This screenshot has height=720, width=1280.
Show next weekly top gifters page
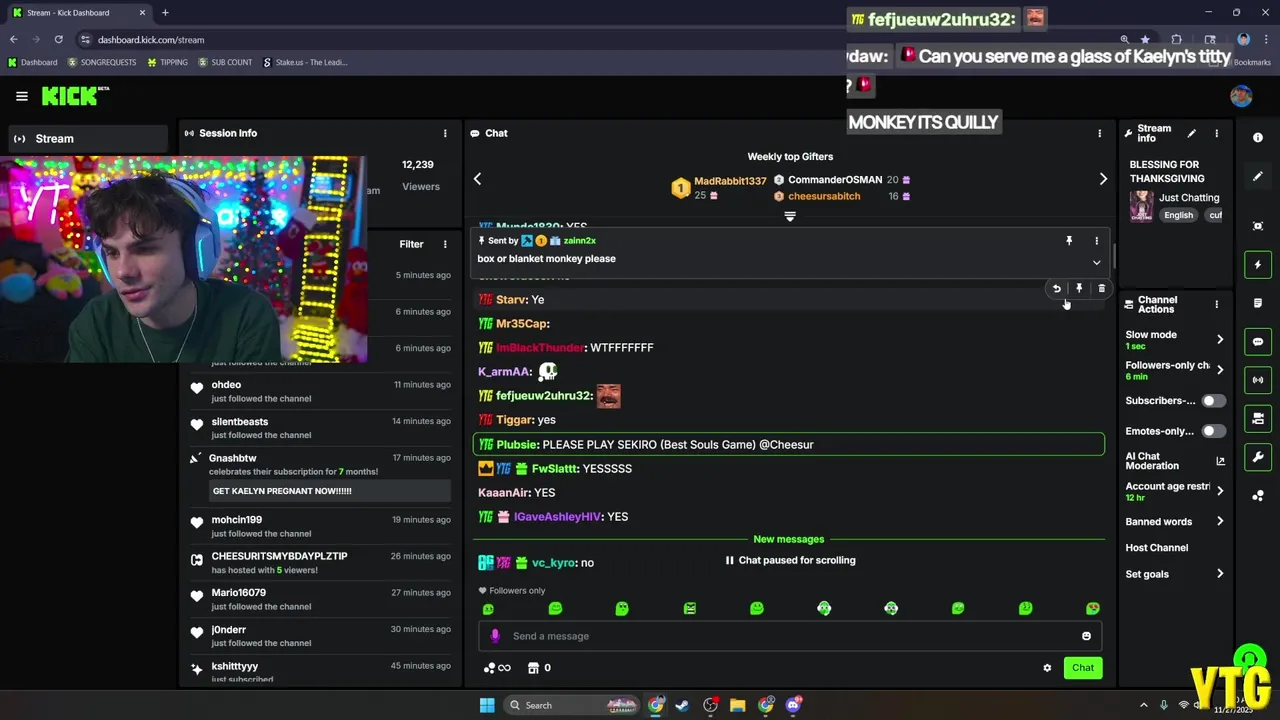click(x=1103, y=179)
